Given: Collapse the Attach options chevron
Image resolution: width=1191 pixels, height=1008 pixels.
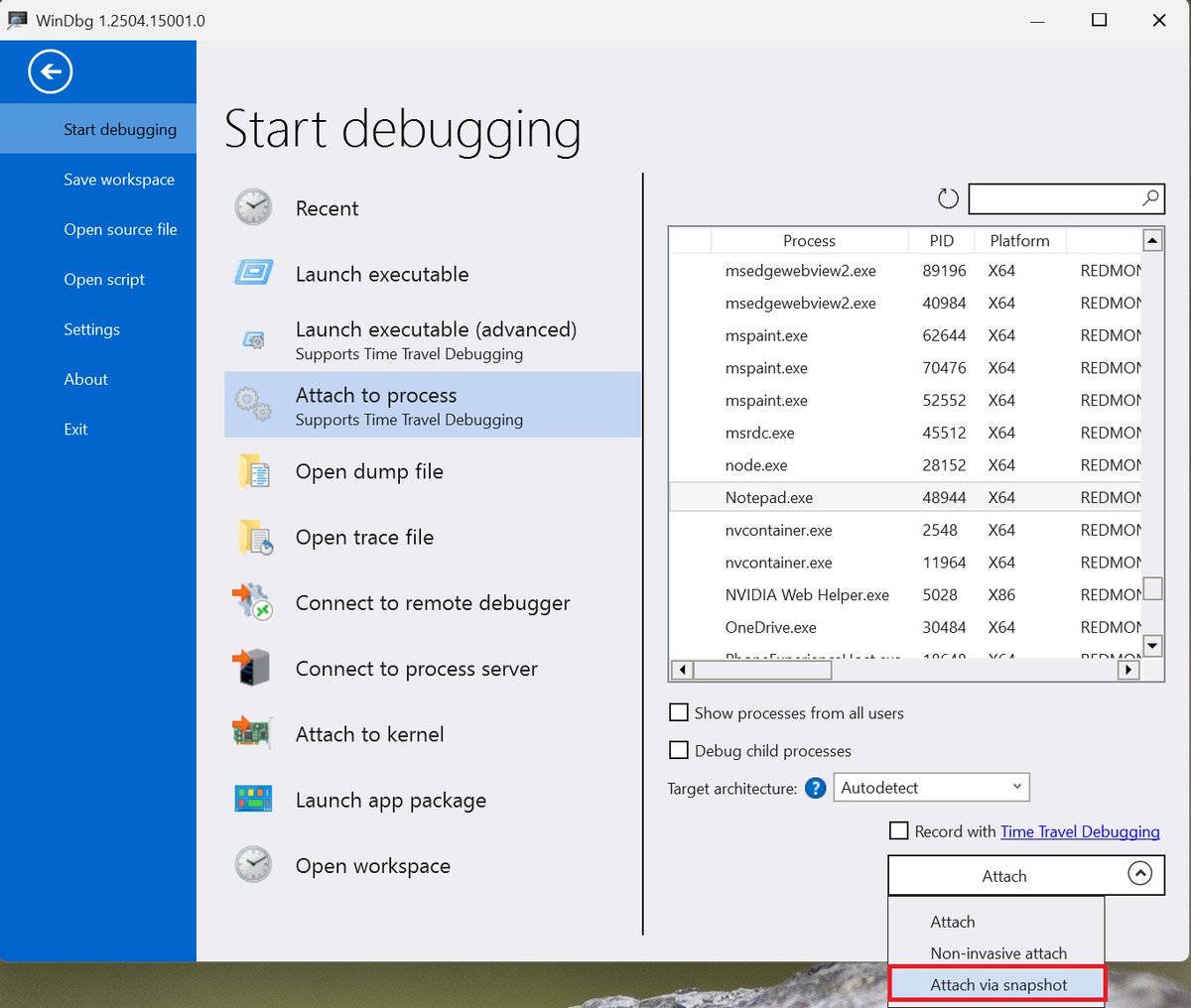Looking at the screenshot, I should click(x=1140, y=874).
